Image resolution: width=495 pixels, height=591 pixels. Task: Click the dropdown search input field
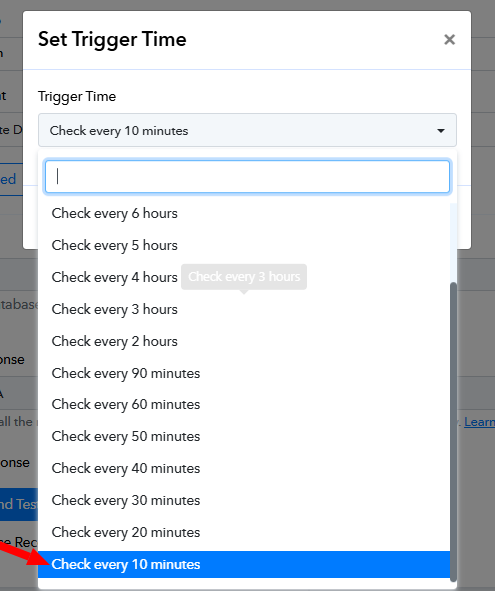point(247,177)
